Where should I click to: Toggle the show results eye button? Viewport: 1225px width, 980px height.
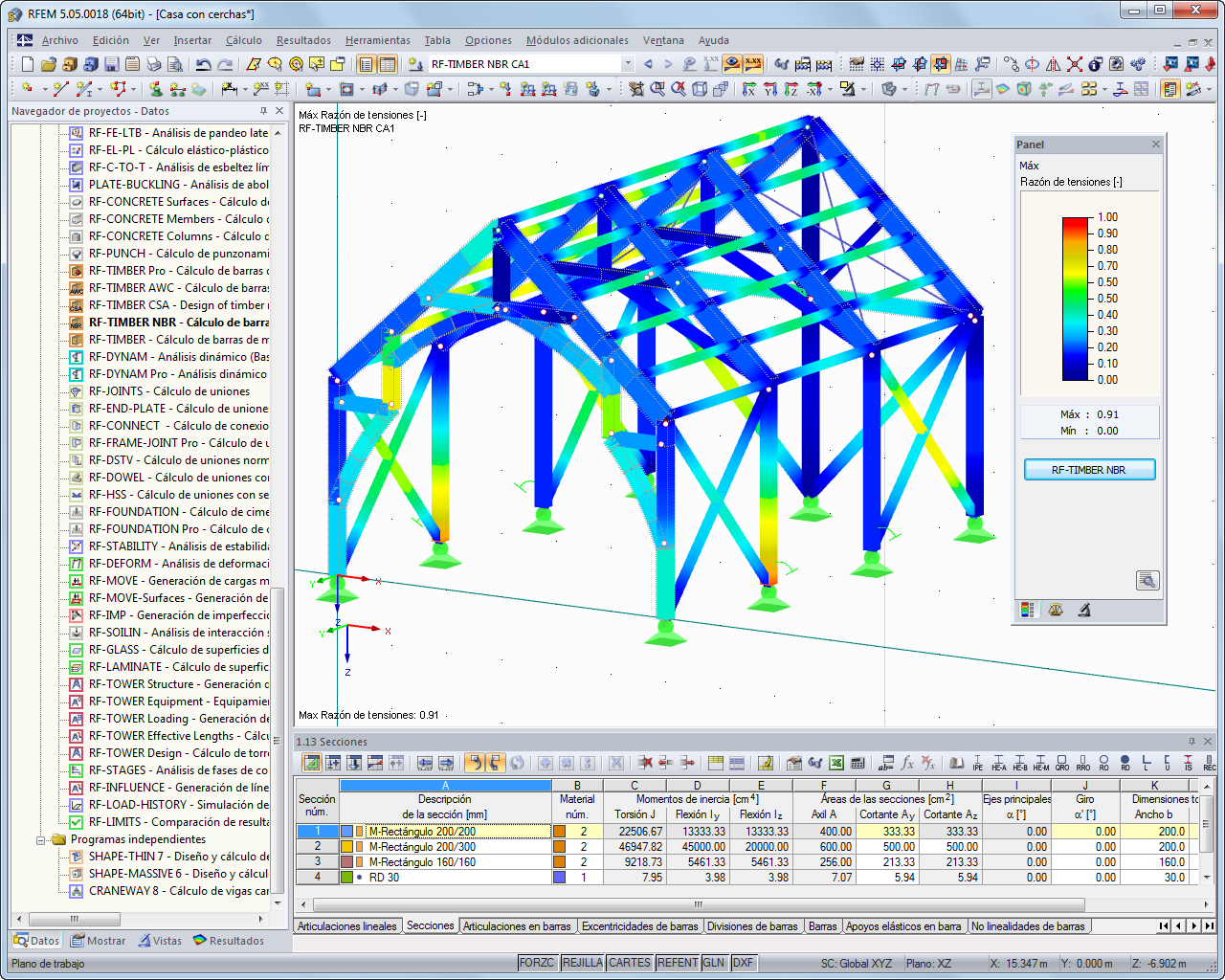(732, 64)
